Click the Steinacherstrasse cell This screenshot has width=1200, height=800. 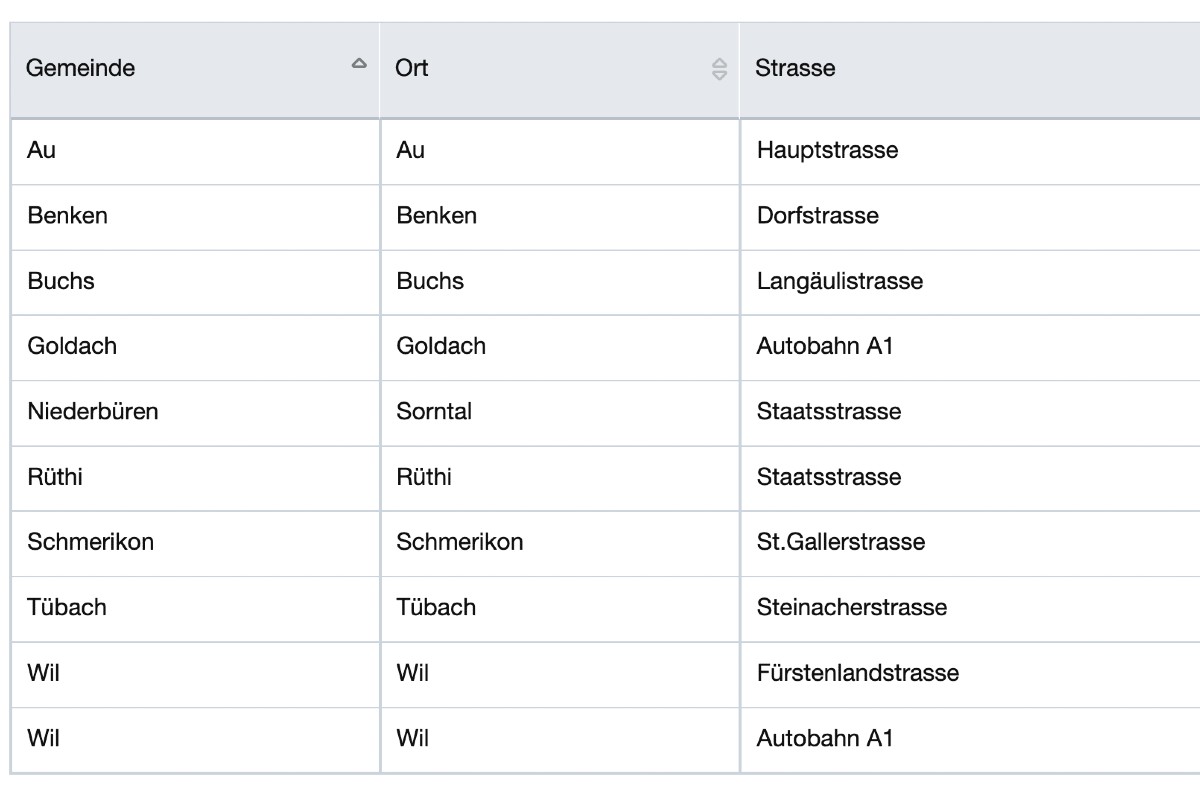[851, 607]
